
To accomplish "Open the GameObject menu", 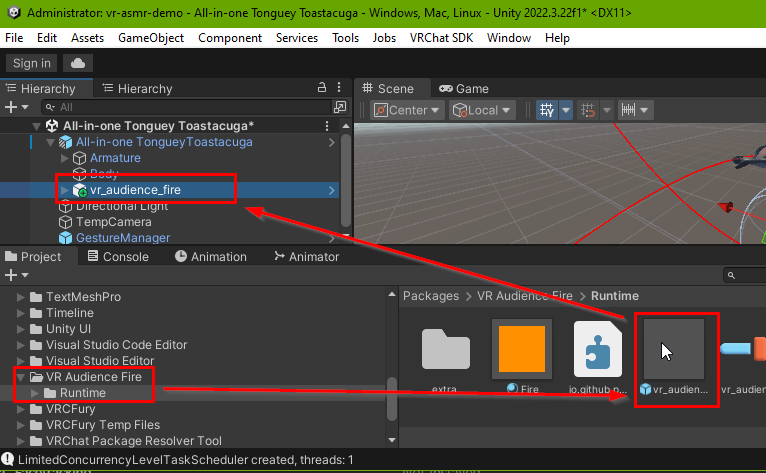I will point(151,38).
